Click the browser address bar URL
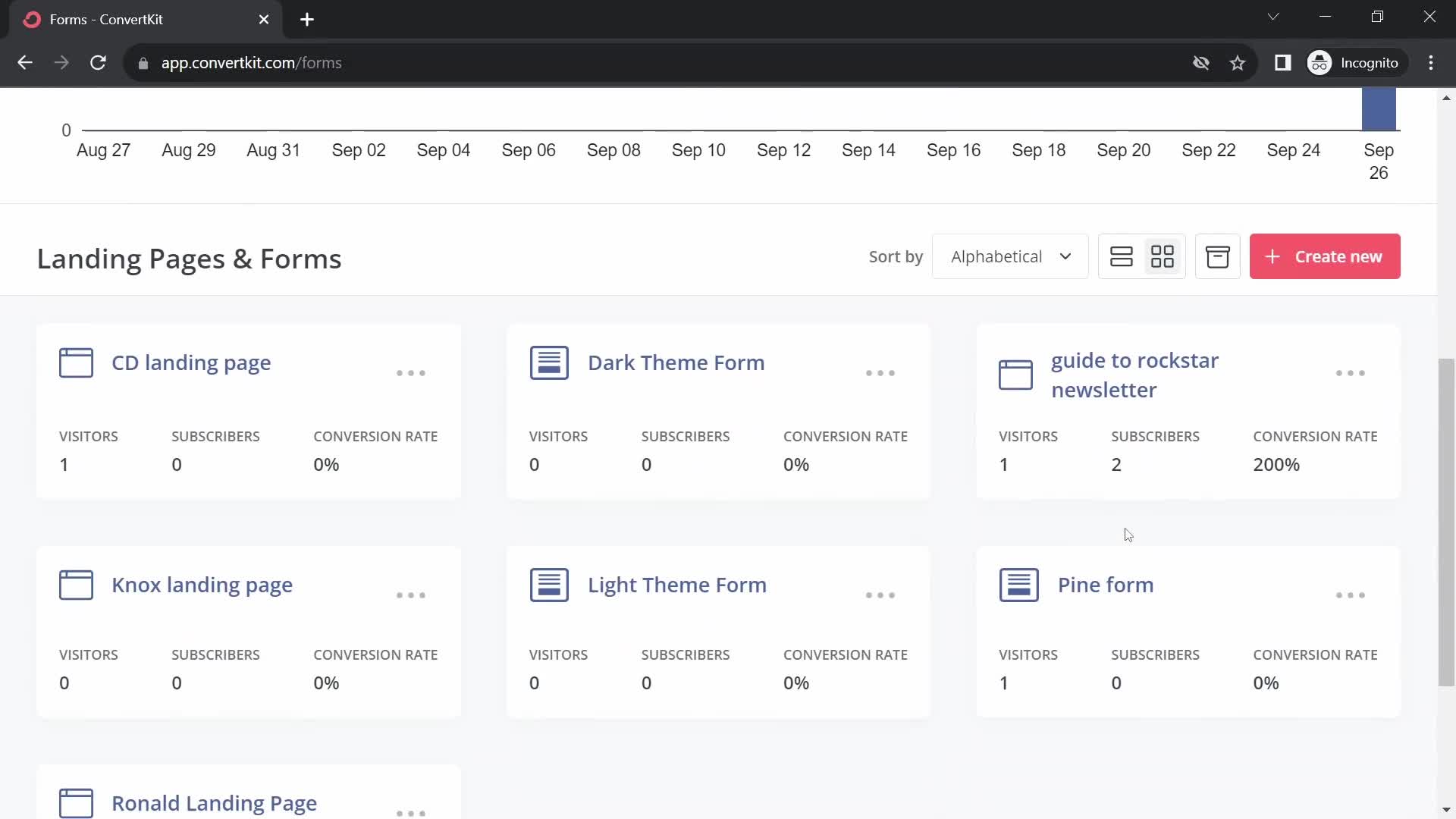Screen dimensions: 1456x819 point(251,62)
